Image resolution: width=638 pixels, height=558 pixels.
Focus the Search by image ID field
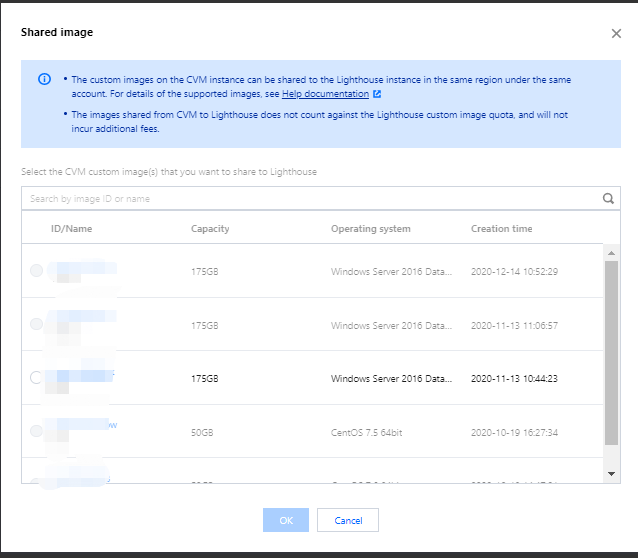point(310,199)
